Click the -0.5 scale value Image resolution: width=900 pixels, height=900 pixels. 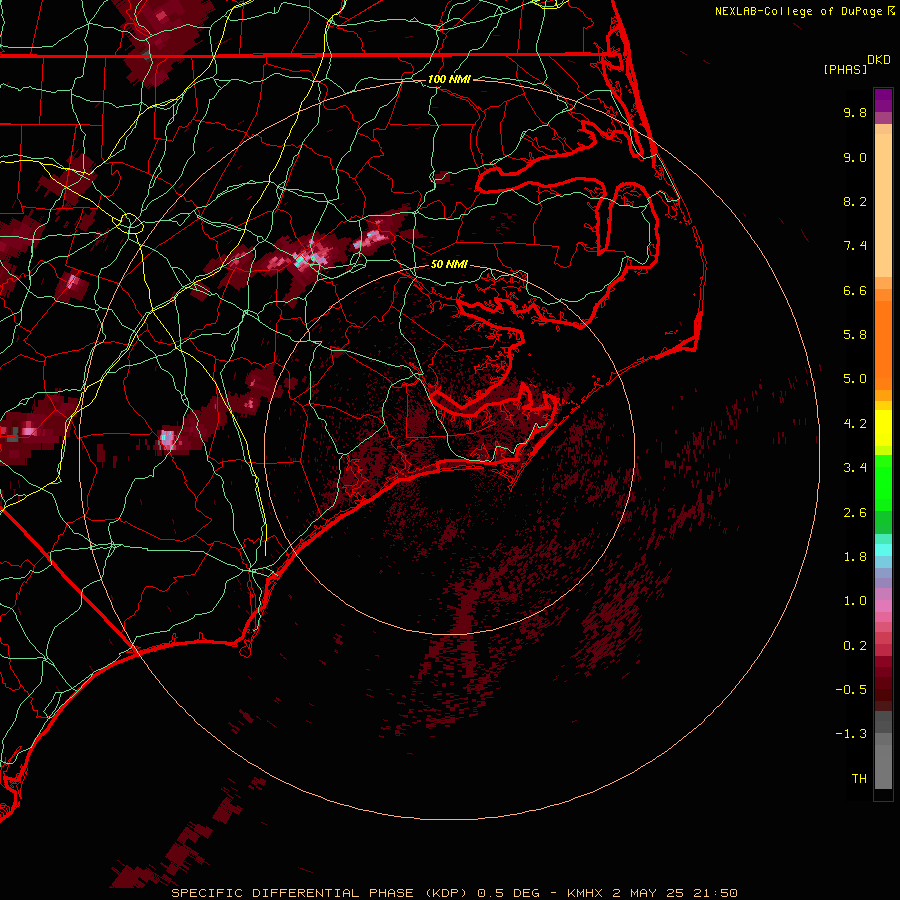click(x=851, y=690)
